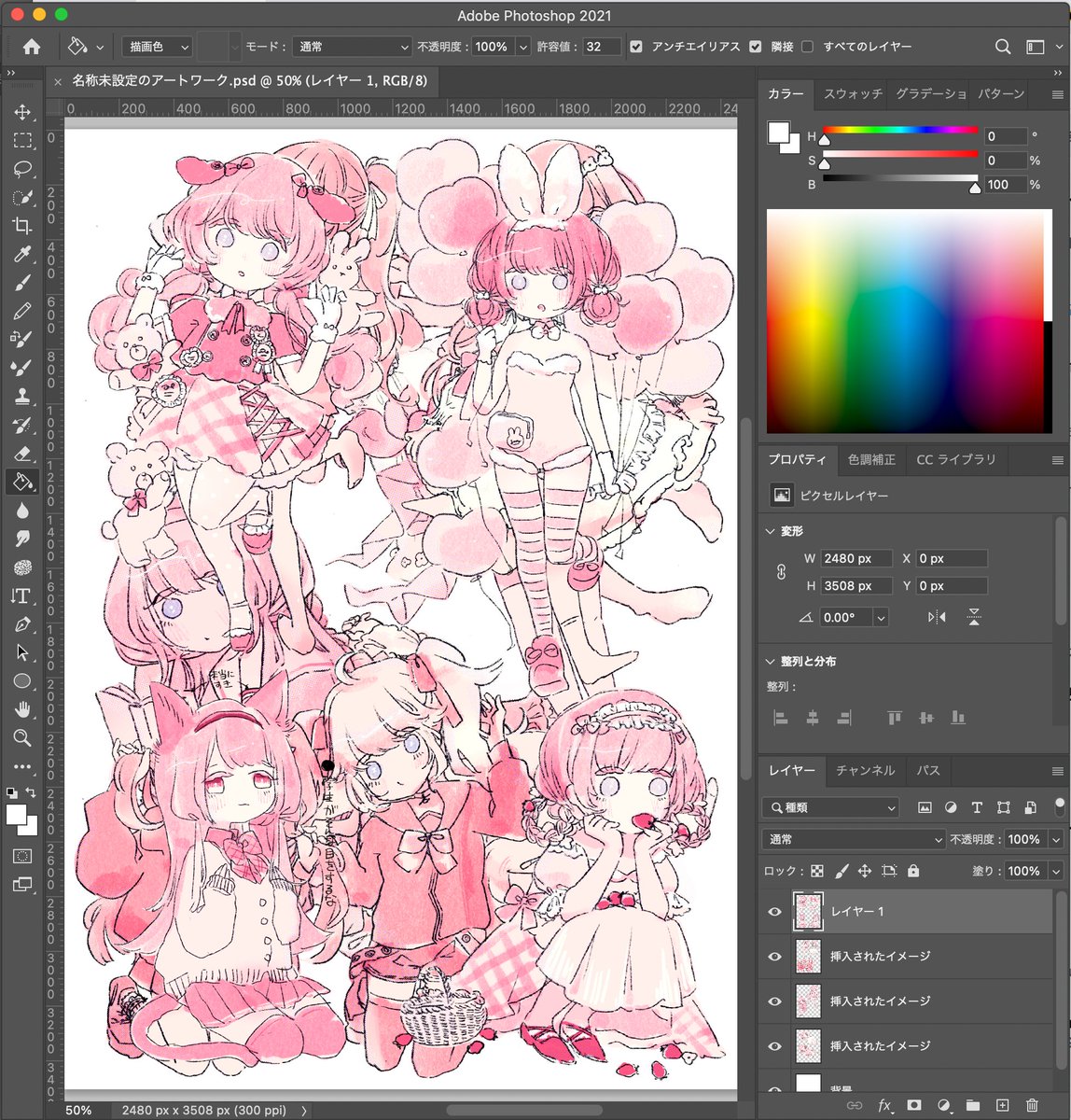Screen dimensions: 1071x1120
Task: Select the Eyedropper tool
Action: coord(22,255)
